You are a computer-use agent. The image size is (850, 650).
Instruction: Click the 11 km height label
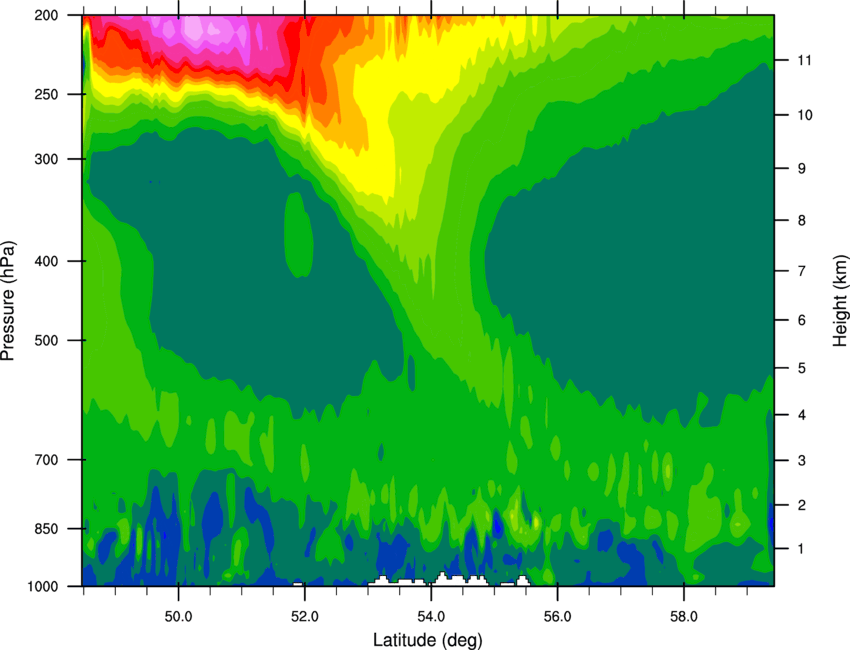pos(805,60)
